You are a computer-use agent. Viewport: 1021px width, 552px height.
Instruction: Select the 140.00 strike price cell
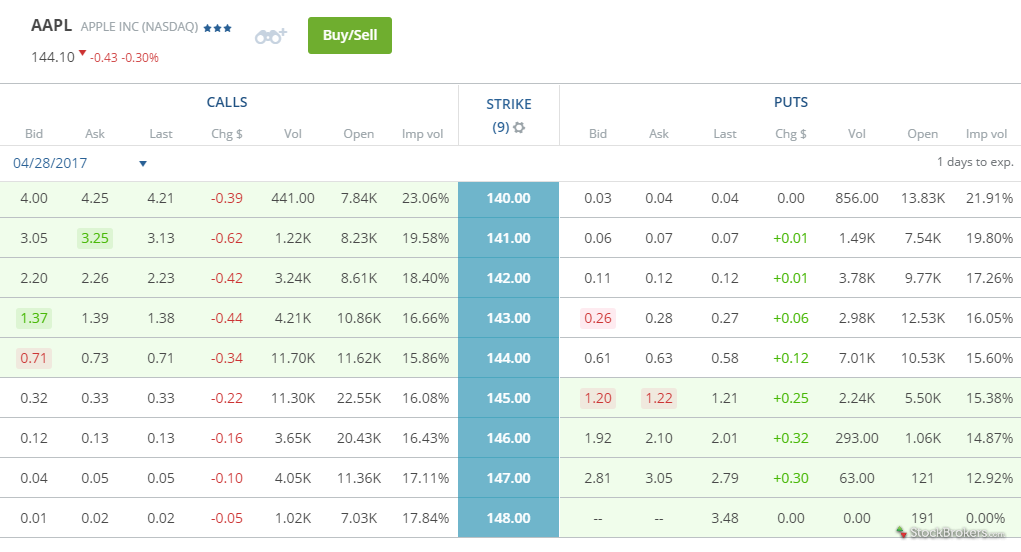coord(509,199)
